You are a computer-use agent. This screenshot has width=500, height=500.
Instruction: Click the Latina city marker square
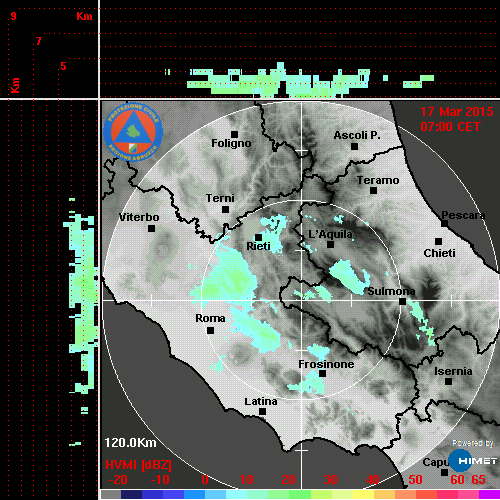[x=262, y=411]
